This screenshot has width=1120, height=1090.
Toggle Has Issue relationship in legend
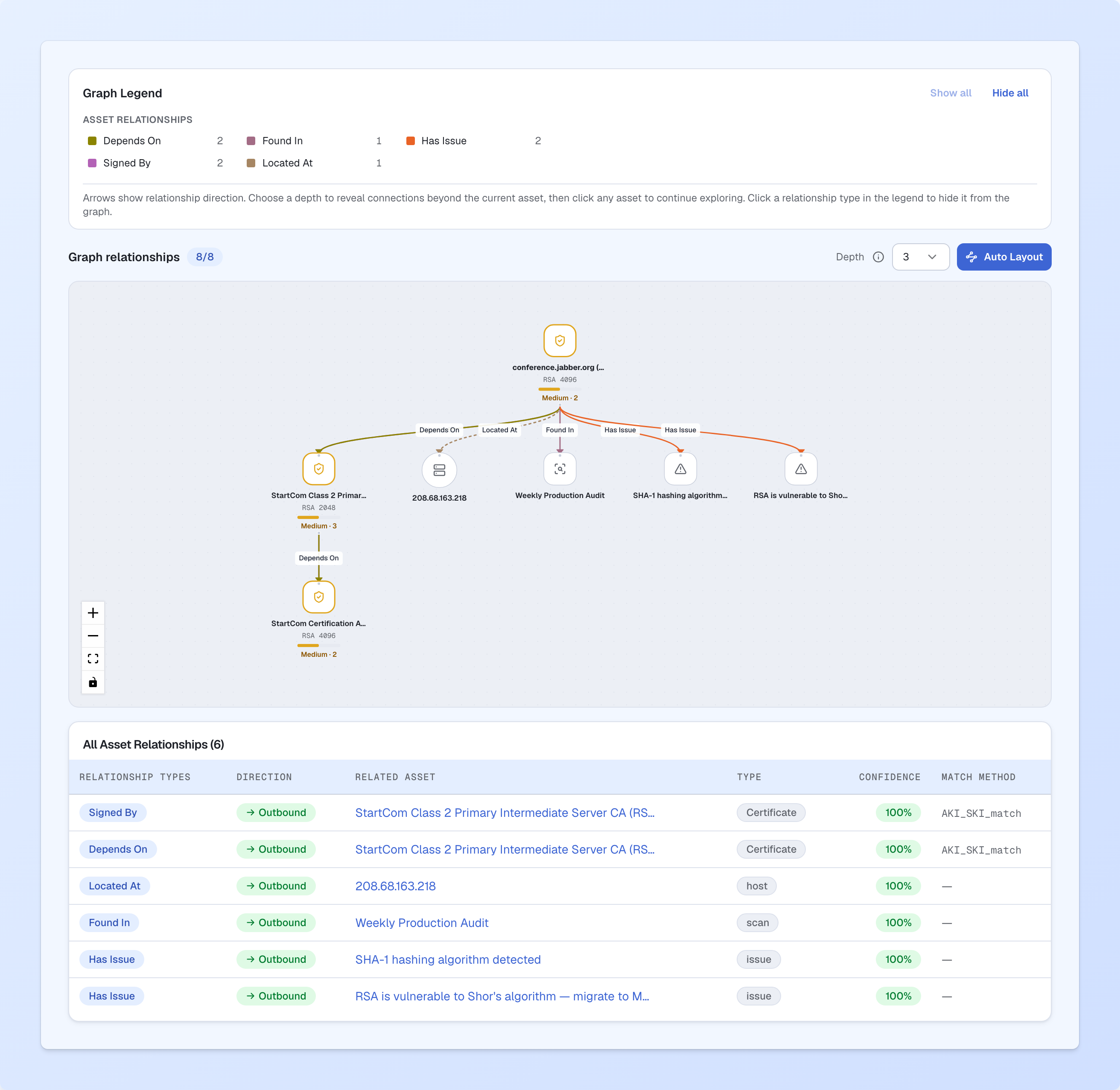click(473, 141)
